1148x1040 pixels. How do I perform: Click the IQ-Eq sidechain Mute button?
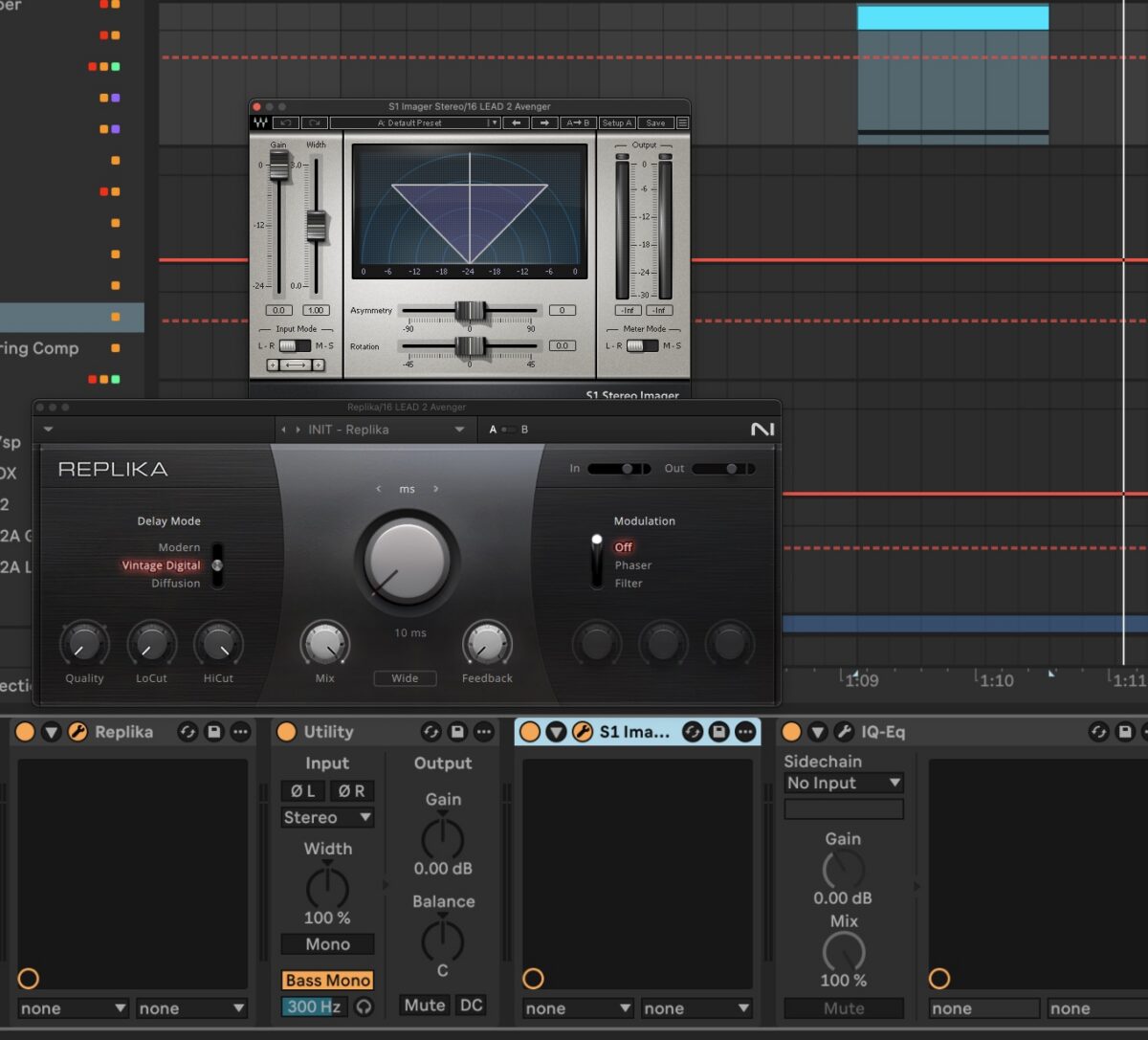coord(844,1008)
